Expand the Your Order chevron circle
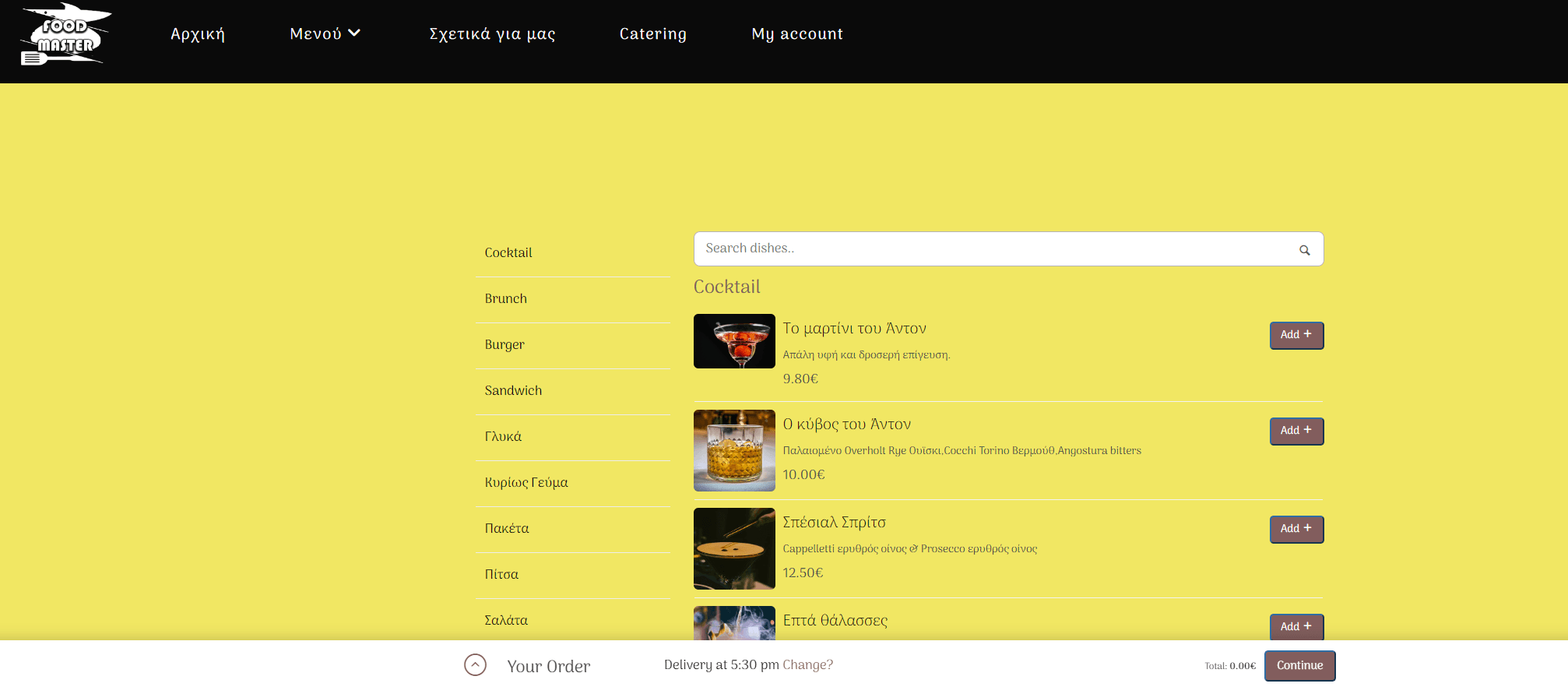Viewport: 1568px width, 694px height. [x=475, y=665]
